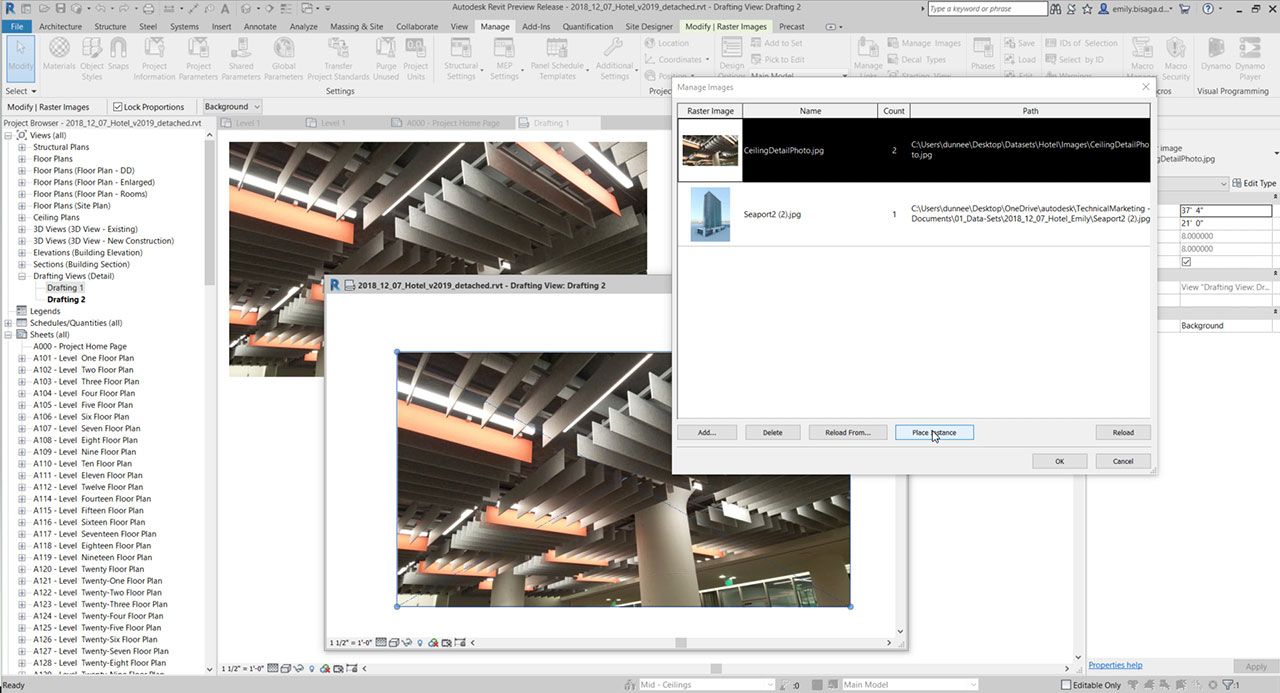Launch Dynamo

click(x=1216, y=55)
